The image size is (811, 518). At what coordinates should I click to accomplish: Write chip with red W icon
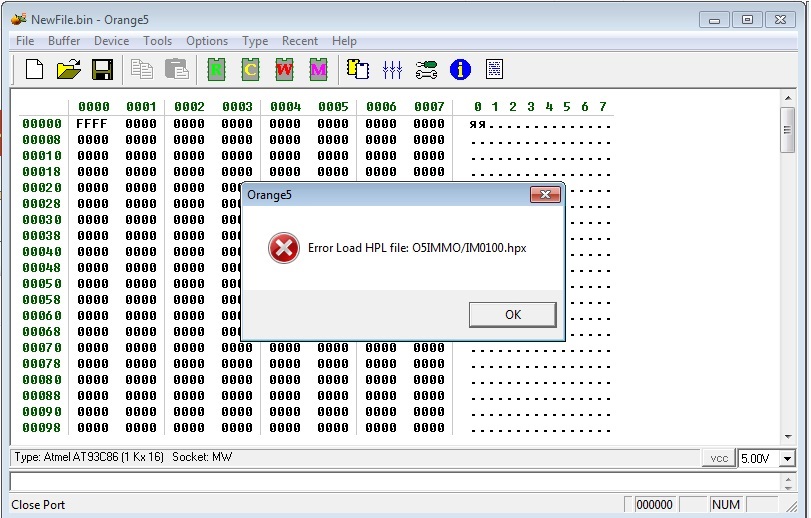pyautogui.click(x=284, y=69)
